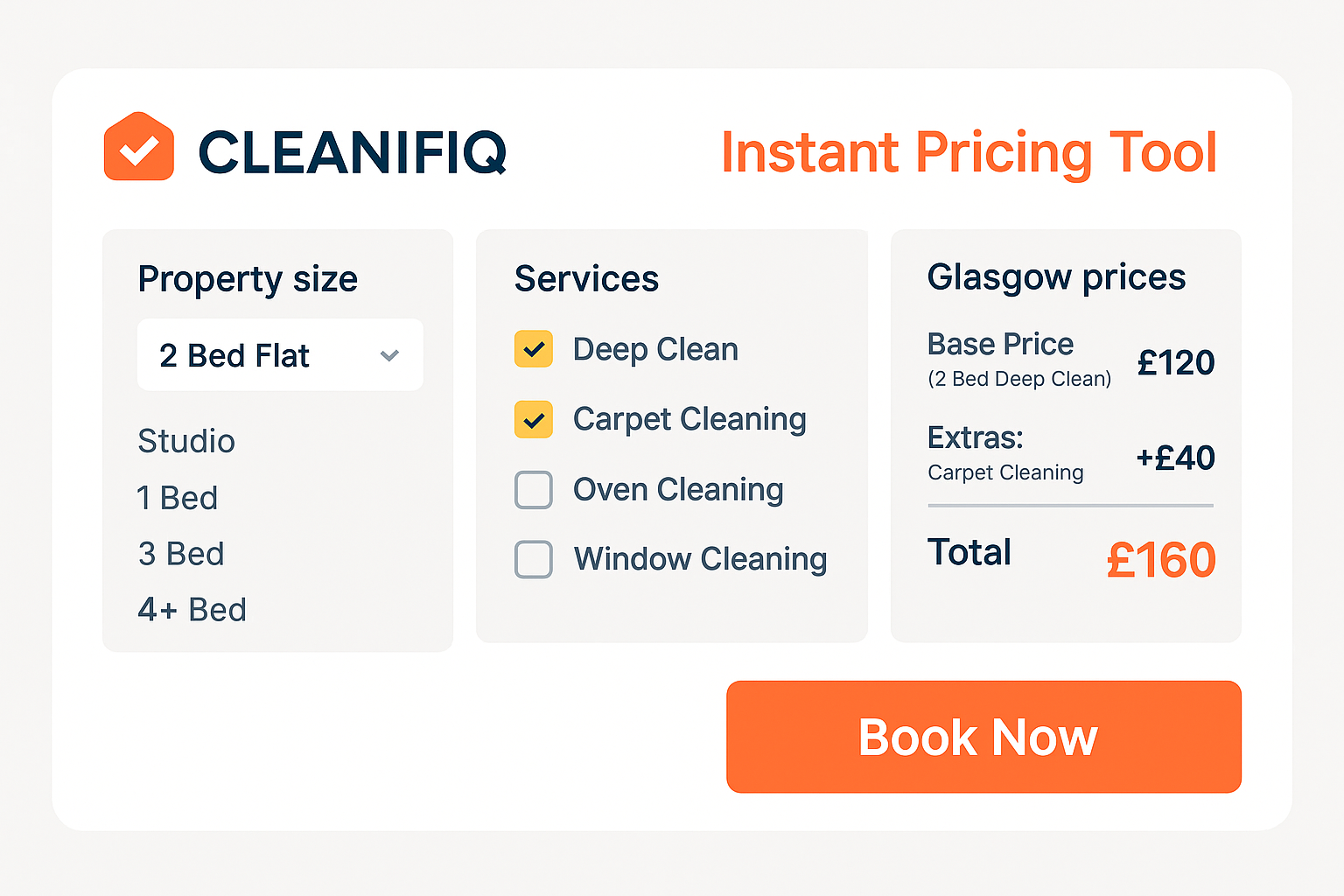Click the Glasgow prices panel title
Screen dimensions: 1344x896
(x=1056, y=277)
